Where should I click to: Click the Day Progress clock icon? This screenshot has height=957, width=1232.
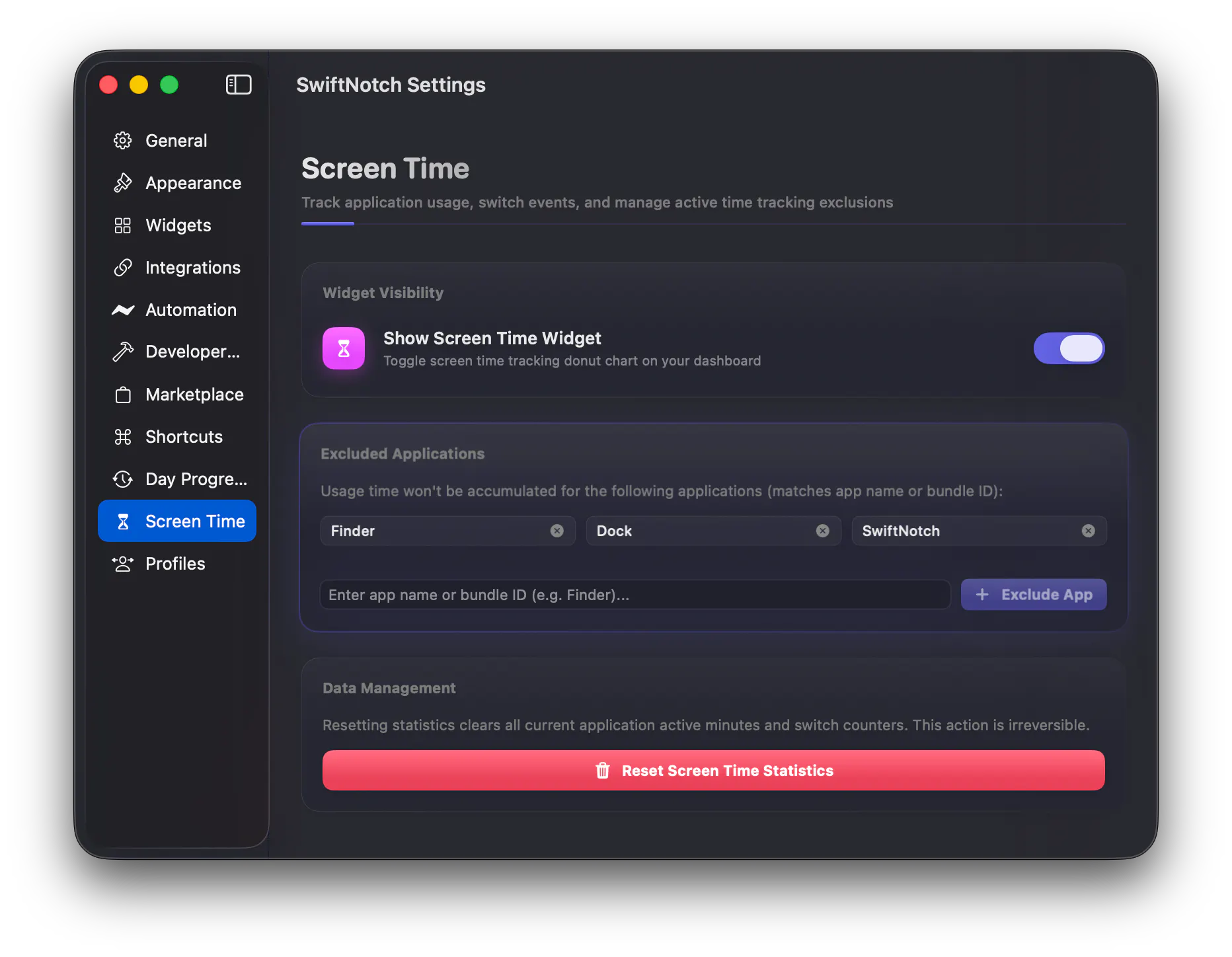click(123, 479)
